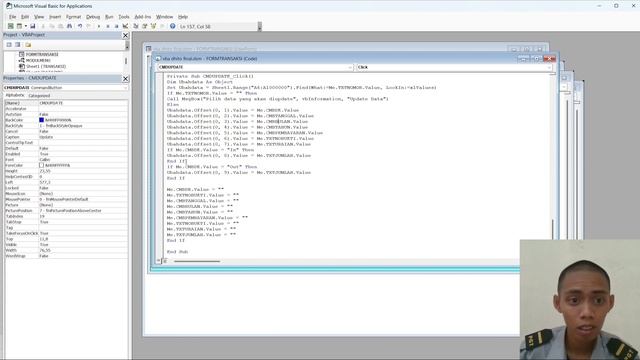640x360 pixels.
Task: Click the View Code icon in Project panel
Action: [9, 44]
